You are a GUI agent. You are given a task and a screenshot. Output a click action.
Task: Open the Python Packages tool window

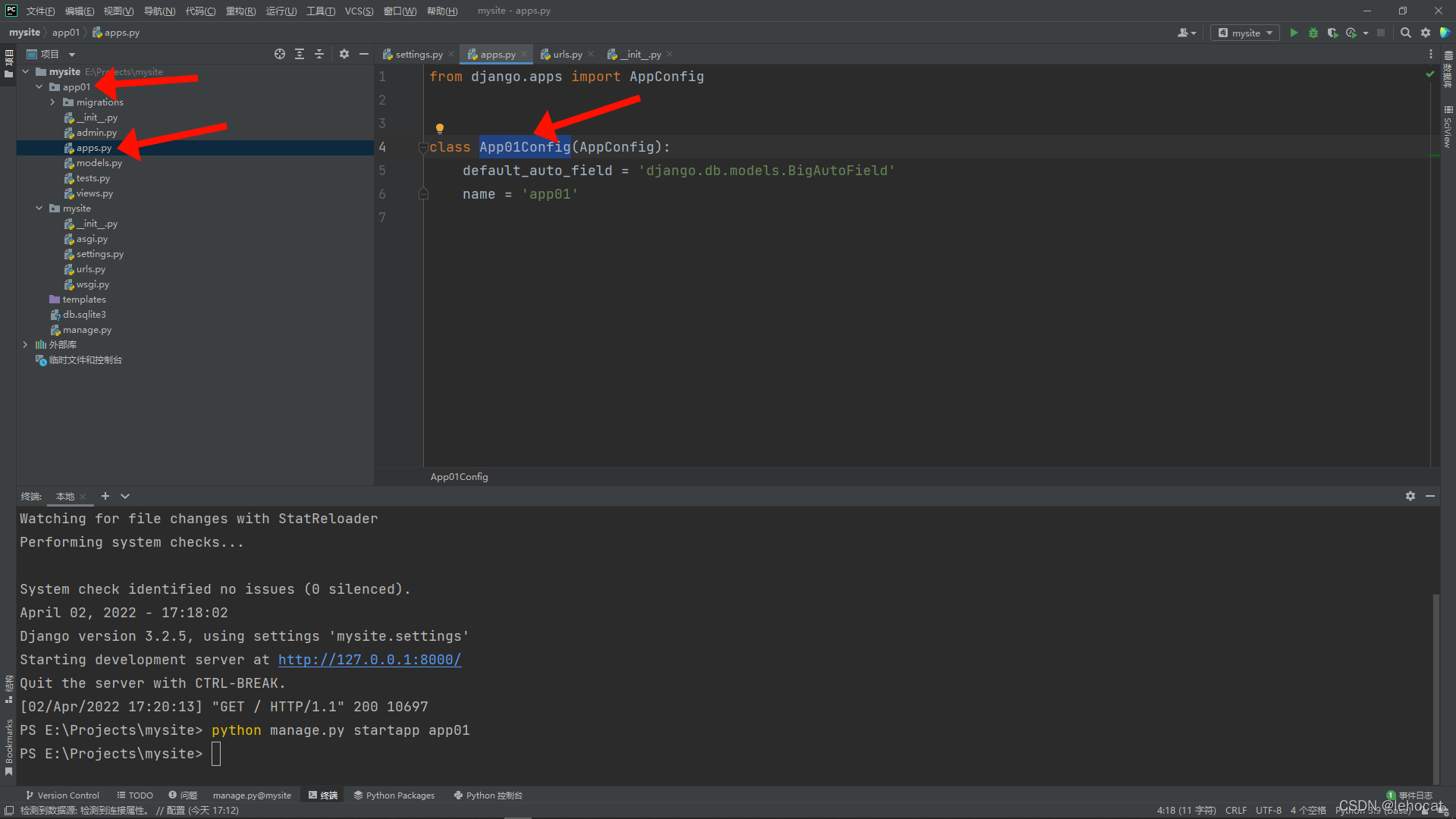(x=394, y=795)
